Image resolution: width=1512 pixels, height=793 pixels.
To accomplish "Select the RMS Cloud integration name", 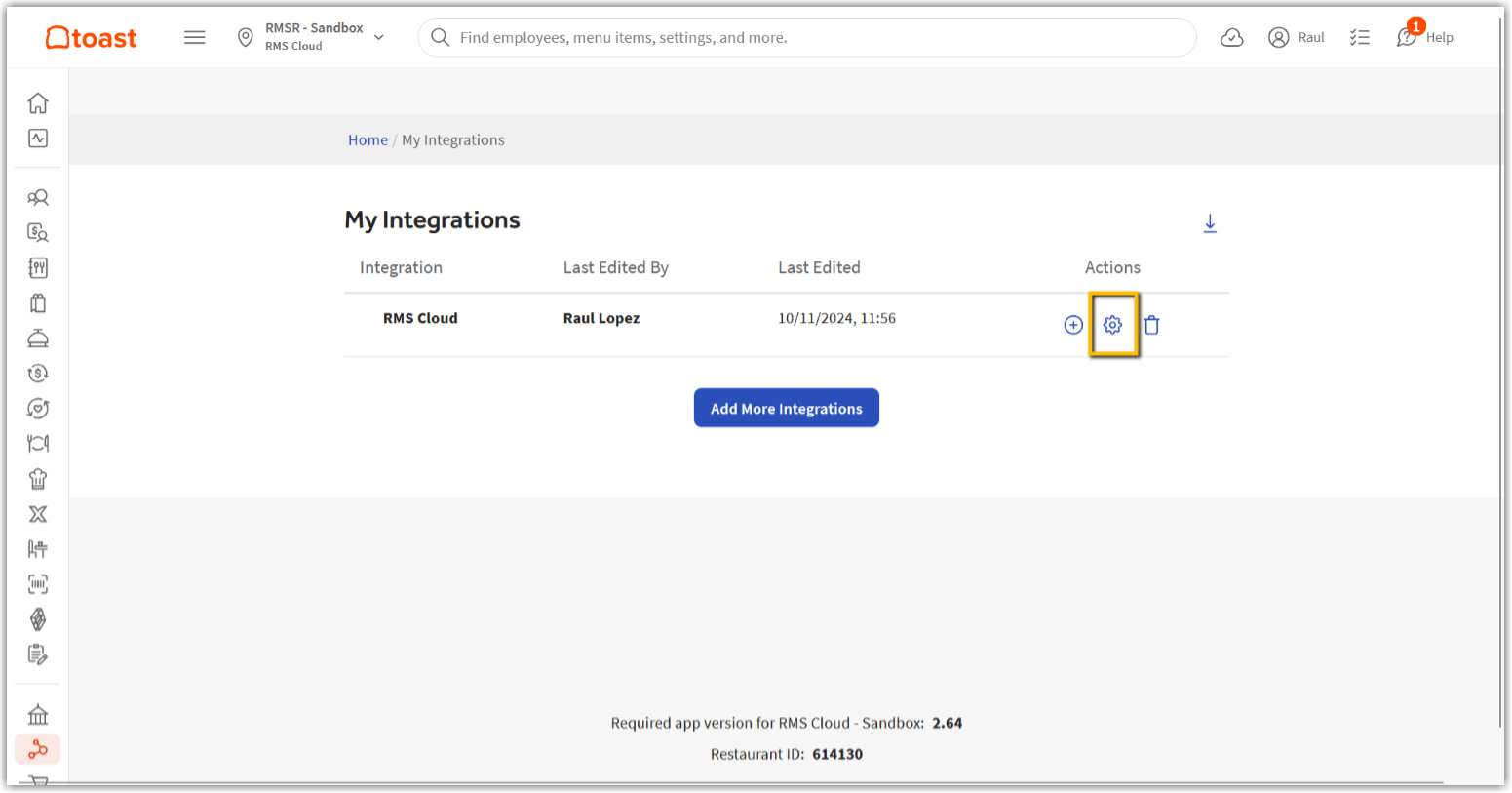I will pos(420,318).
